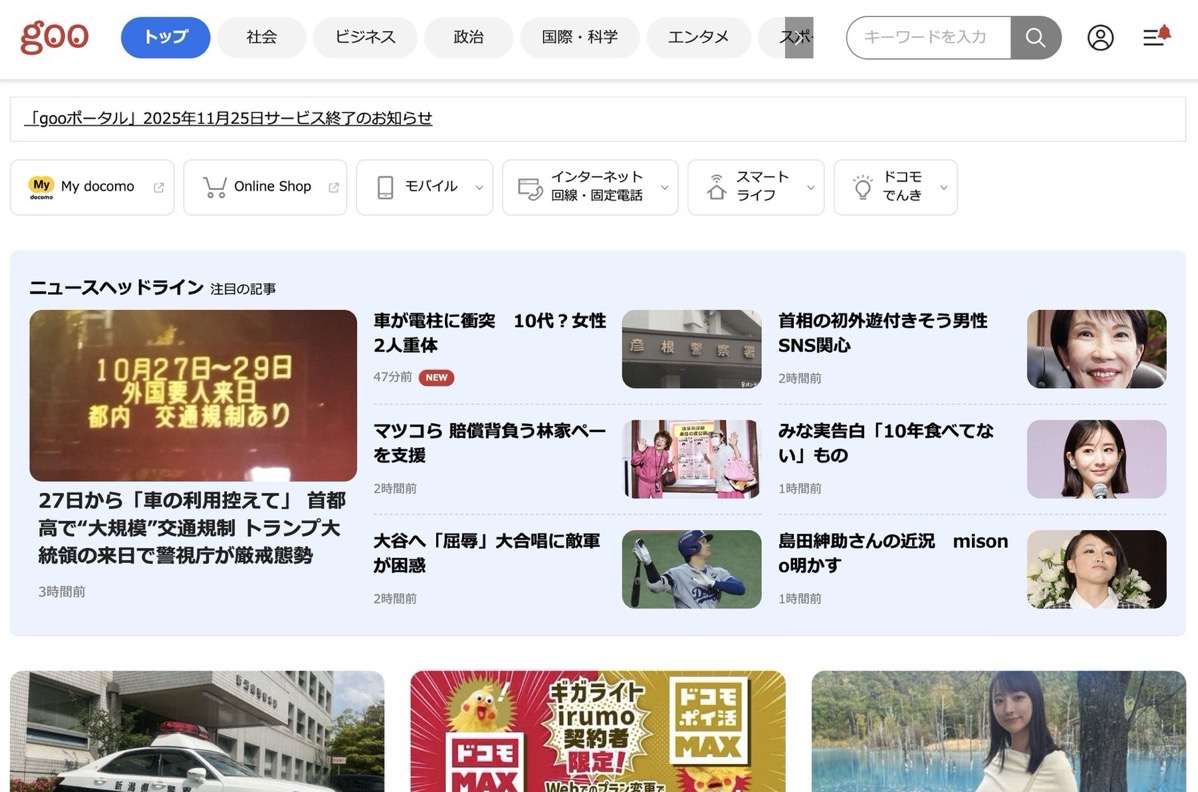The image size is (1198, 792).
Task: Click the ドコモでんき lightbulb icon
Action: point(862,187)
